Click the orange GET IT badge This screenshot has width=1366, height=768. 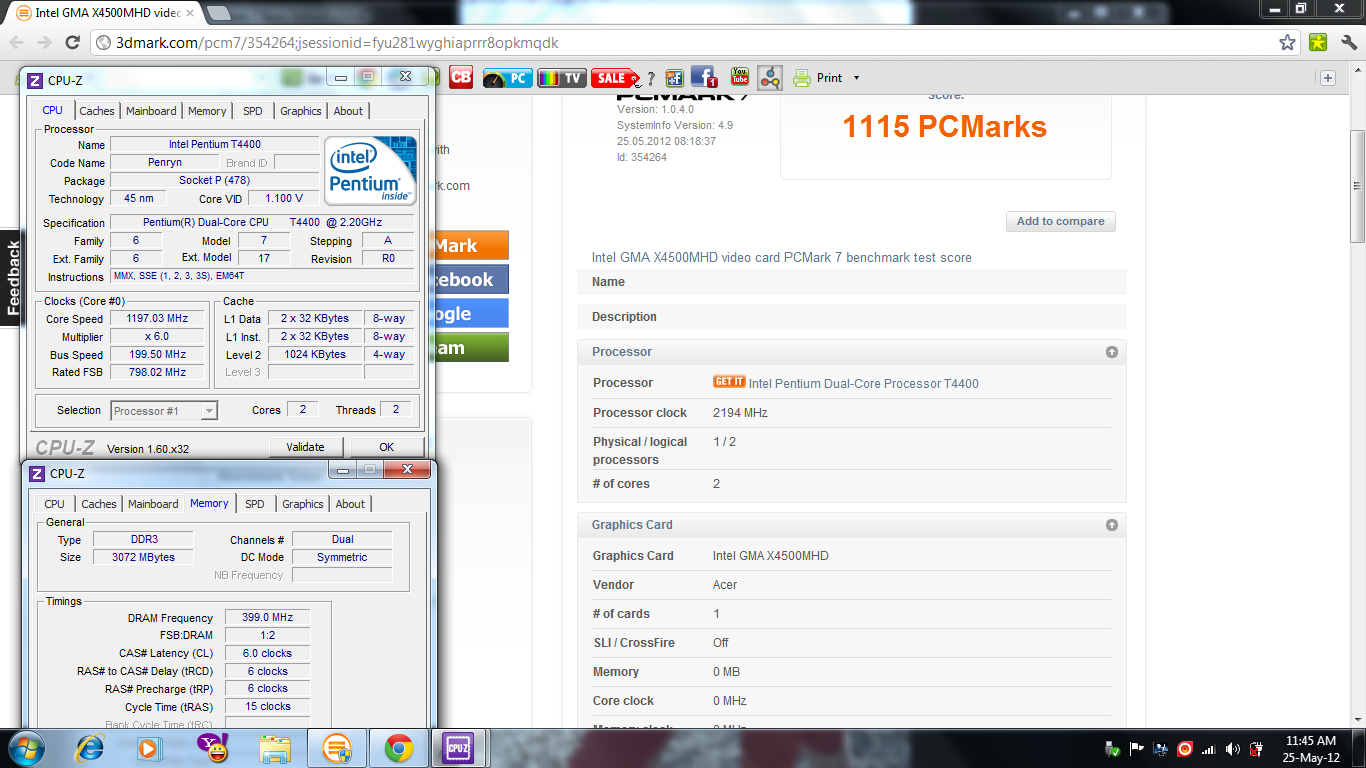click(x=729, y=382)
